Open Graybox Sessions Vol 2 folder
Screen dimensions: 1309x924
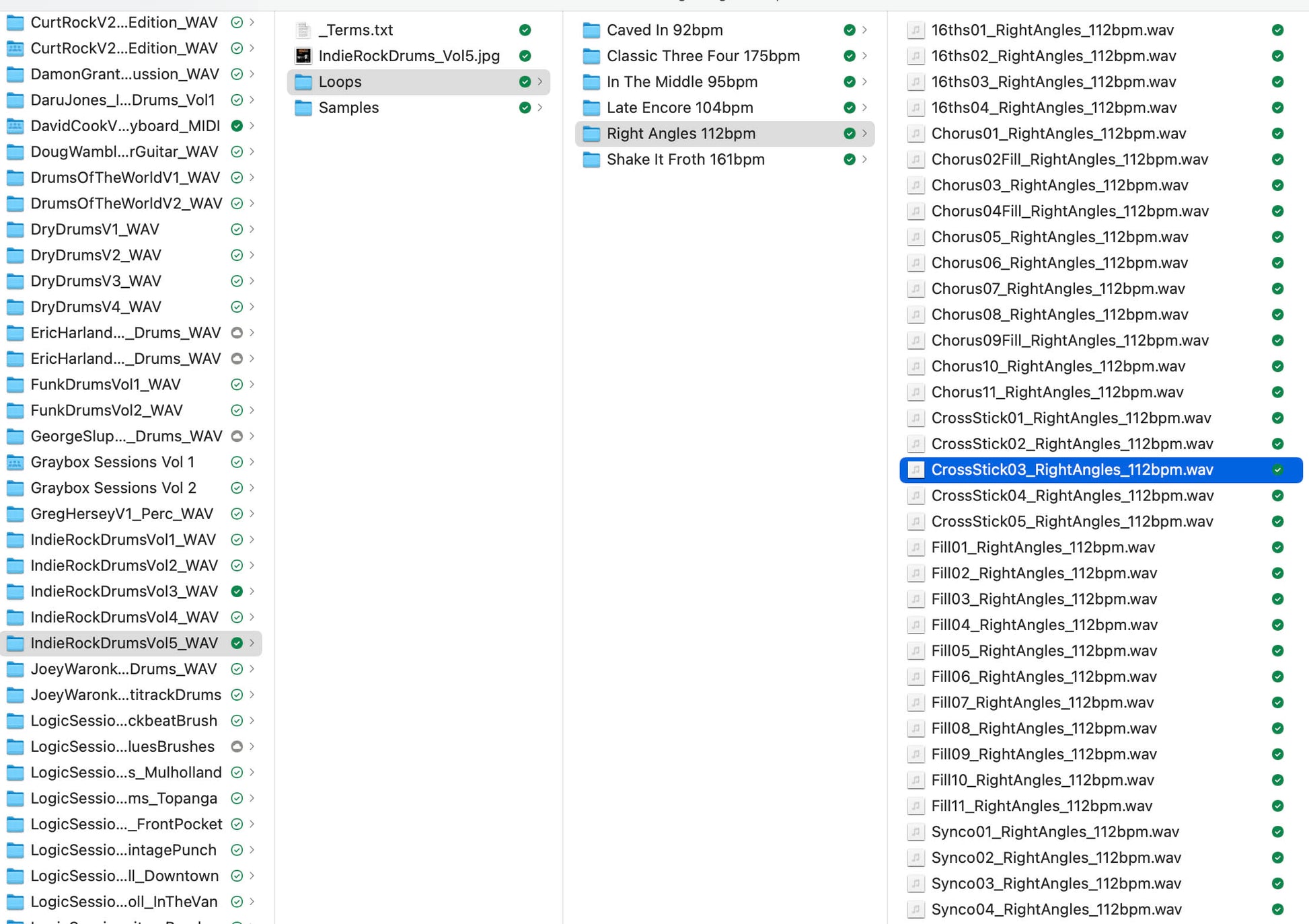113,488
